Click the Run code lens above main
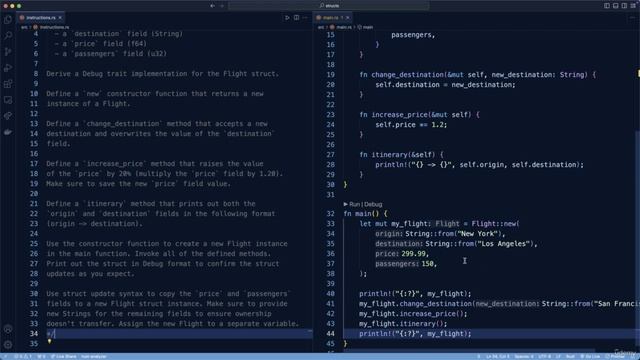 (x=355, y=204)
